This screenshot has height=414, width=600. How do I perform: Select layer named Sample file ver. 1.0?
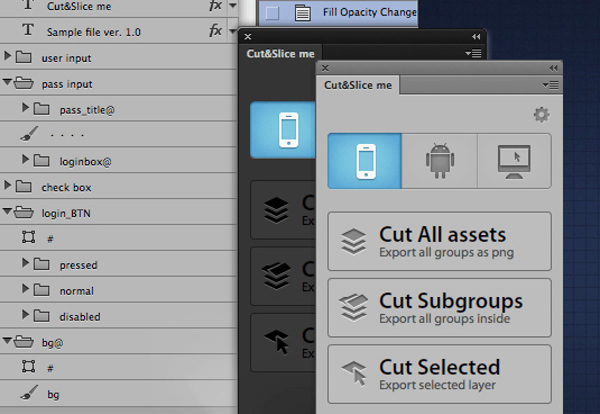[94, 32]
